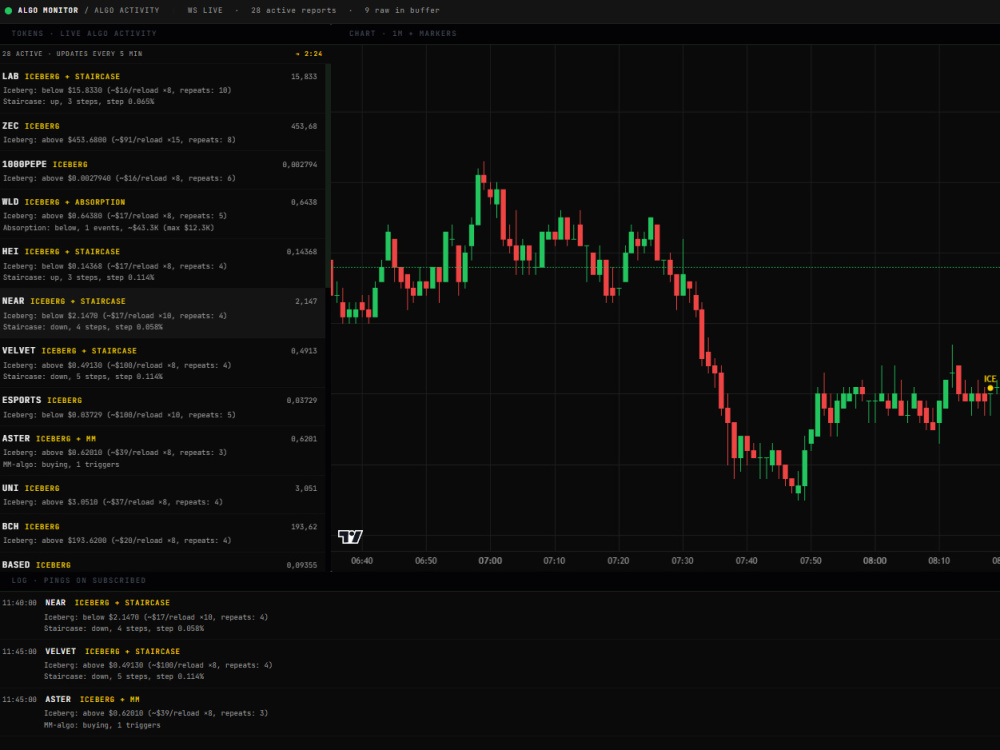Click the 28 active reports indicator
The width and height of the screenshot is (1000, 750).
coord(293,10)
